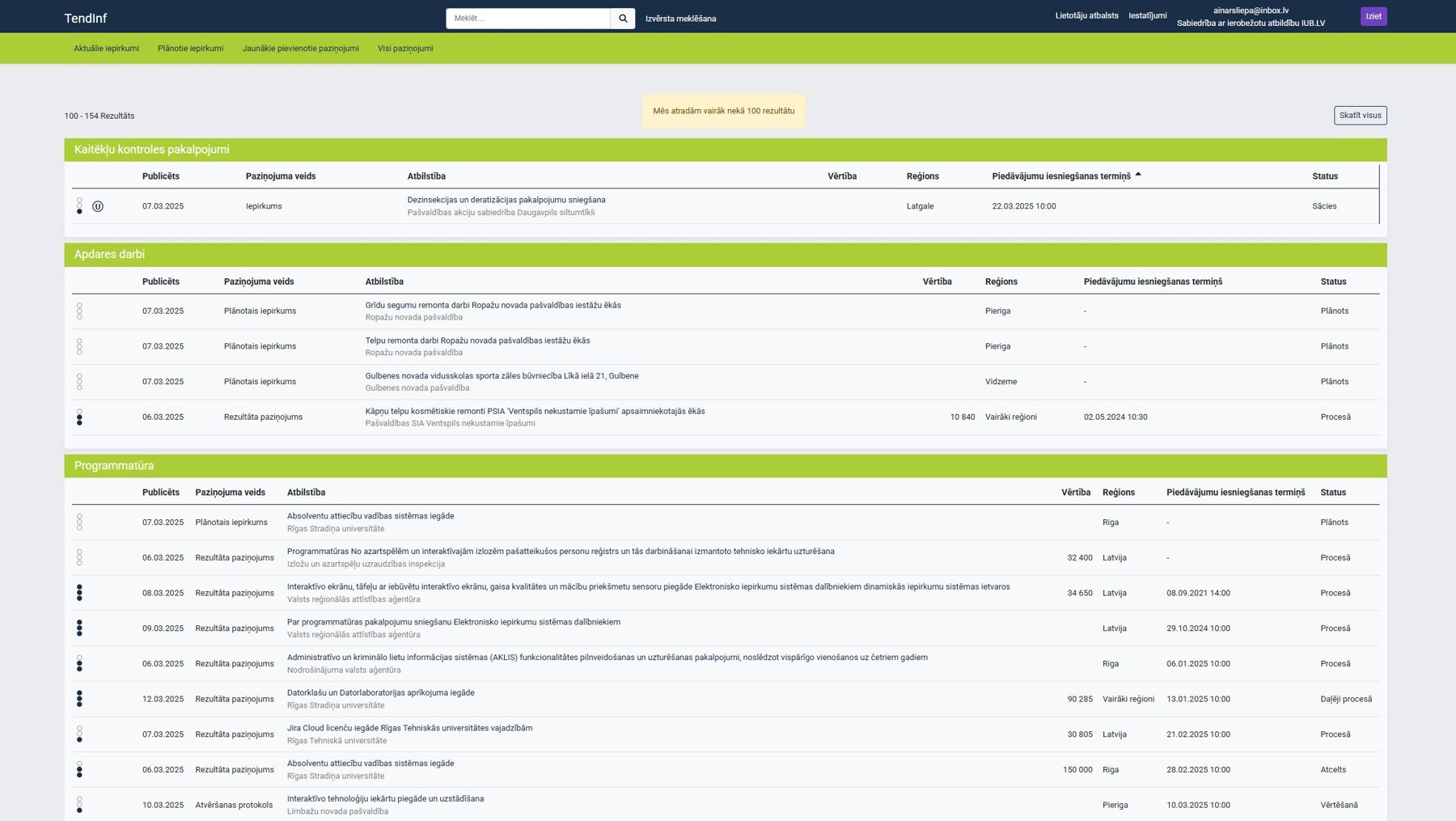The height and width of the screenshot is (821, 1456).
Task: Click the dots indicator on Datorklašu row
Action: (x=79, y=699)
